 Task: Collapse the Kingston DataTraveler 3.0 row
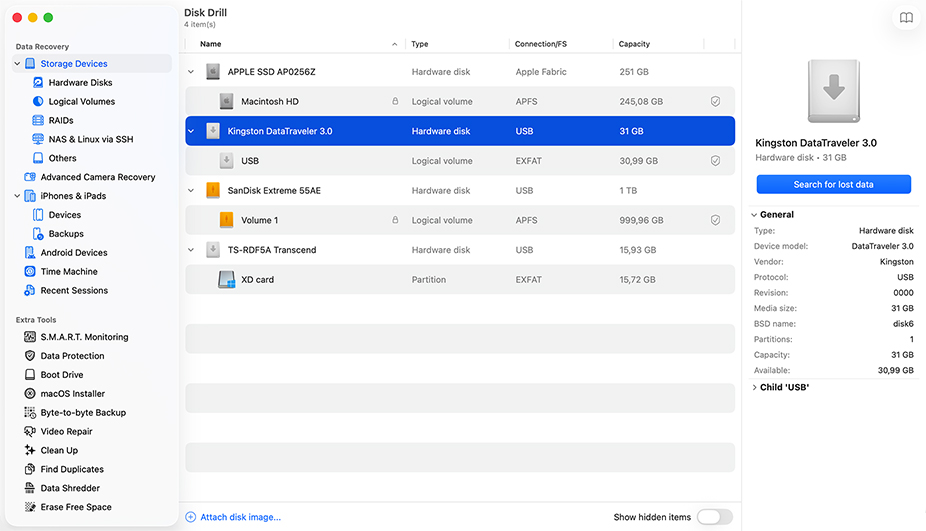[191, 131]
